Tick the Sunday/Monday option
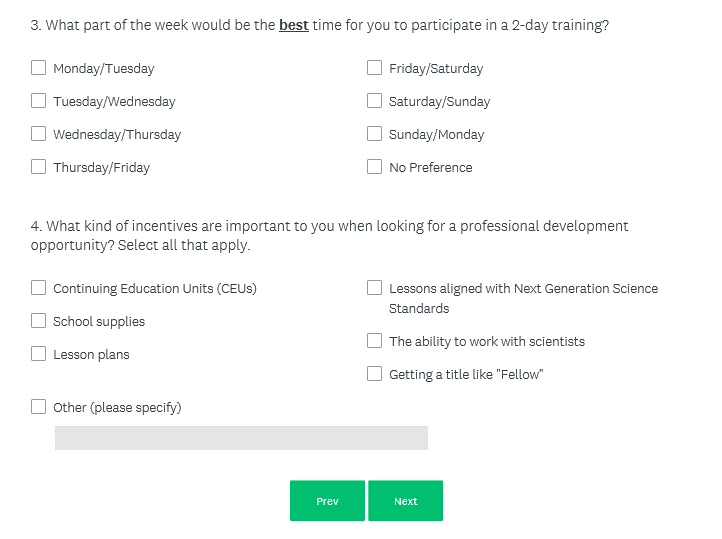Viewport: 722px width, 539px height. 375,134
